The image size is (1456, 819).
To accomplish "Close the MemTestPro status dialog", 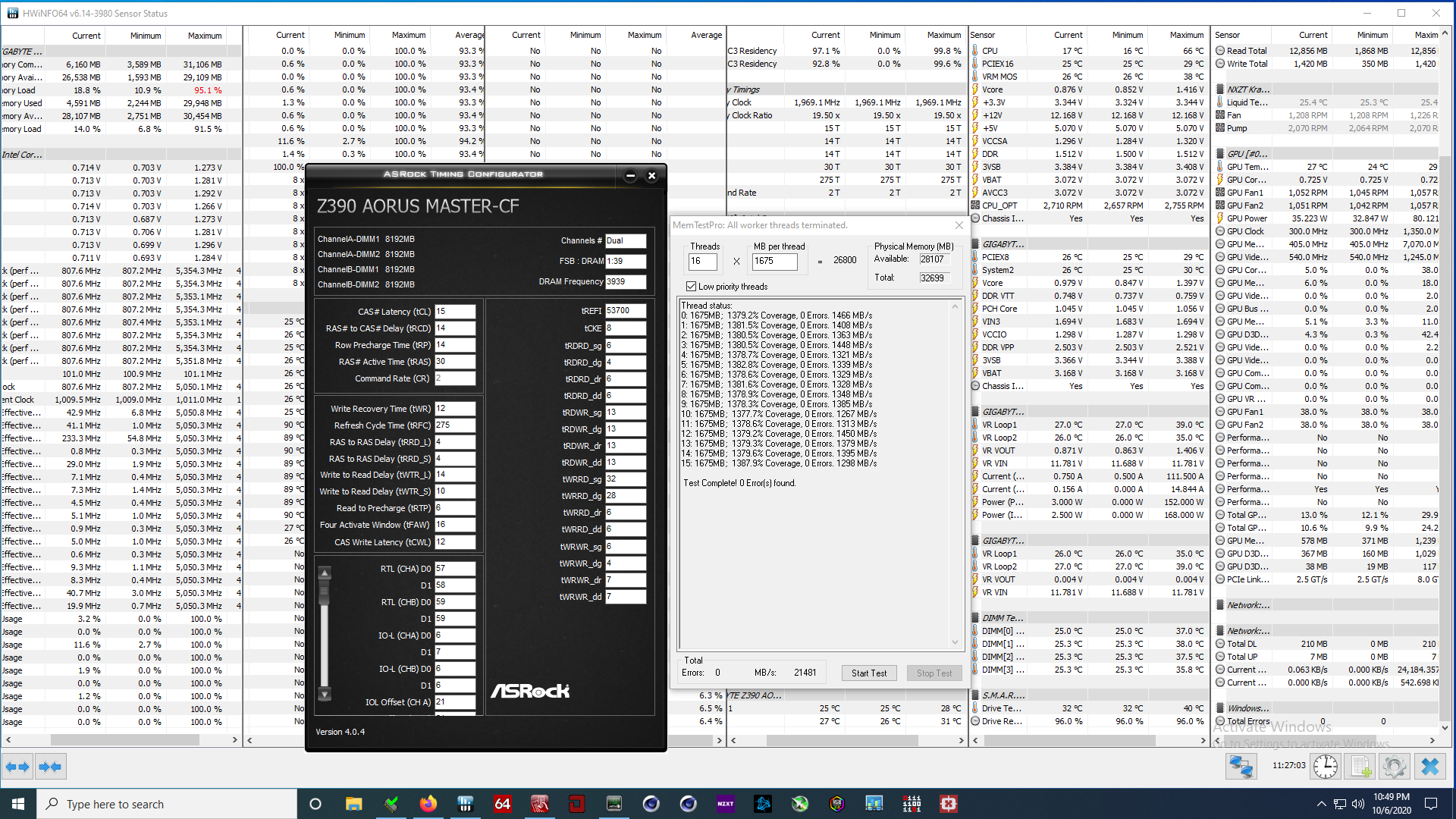I will tap(959, 225).
